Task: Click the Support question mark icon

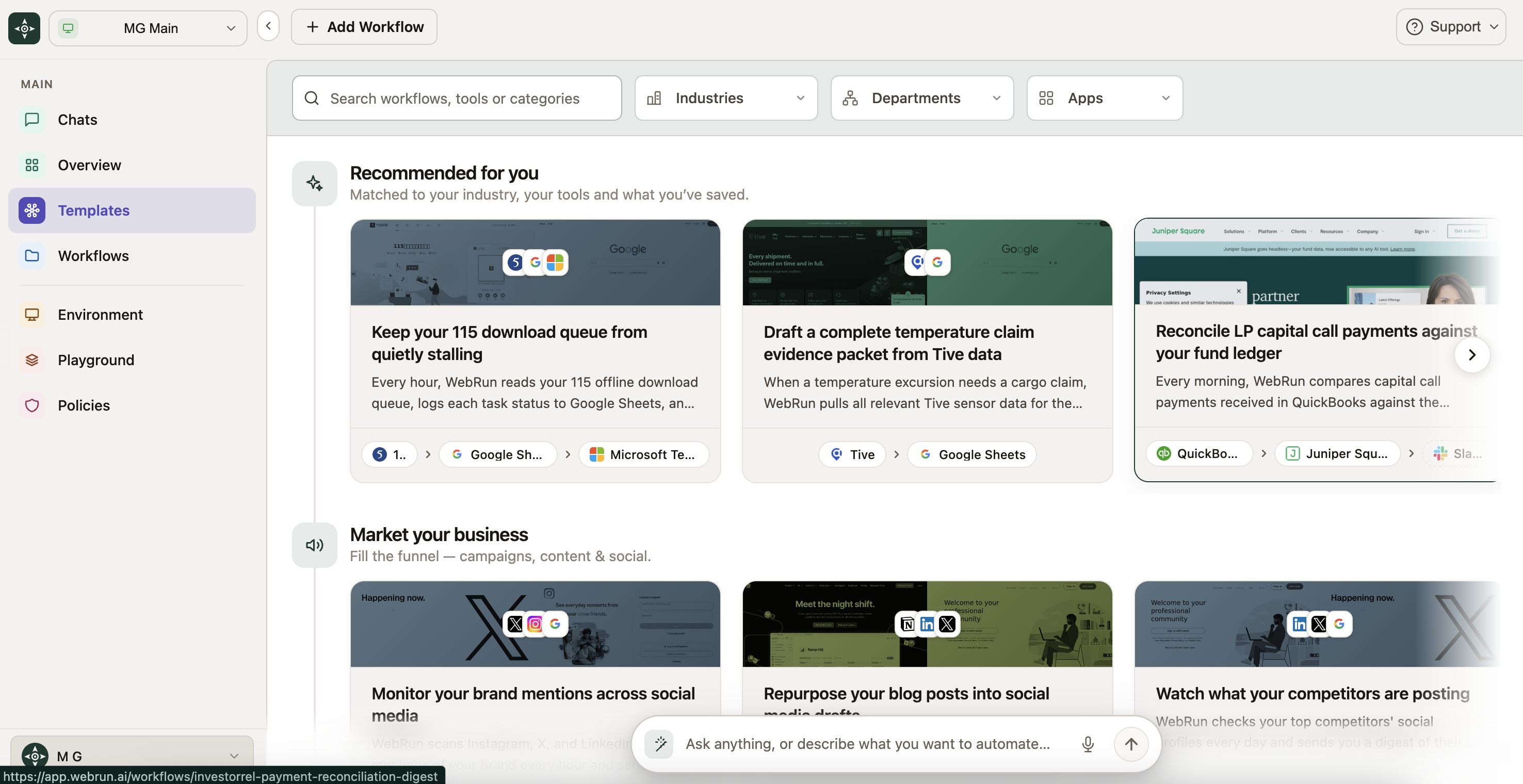Action: (x=1414, y=27)
